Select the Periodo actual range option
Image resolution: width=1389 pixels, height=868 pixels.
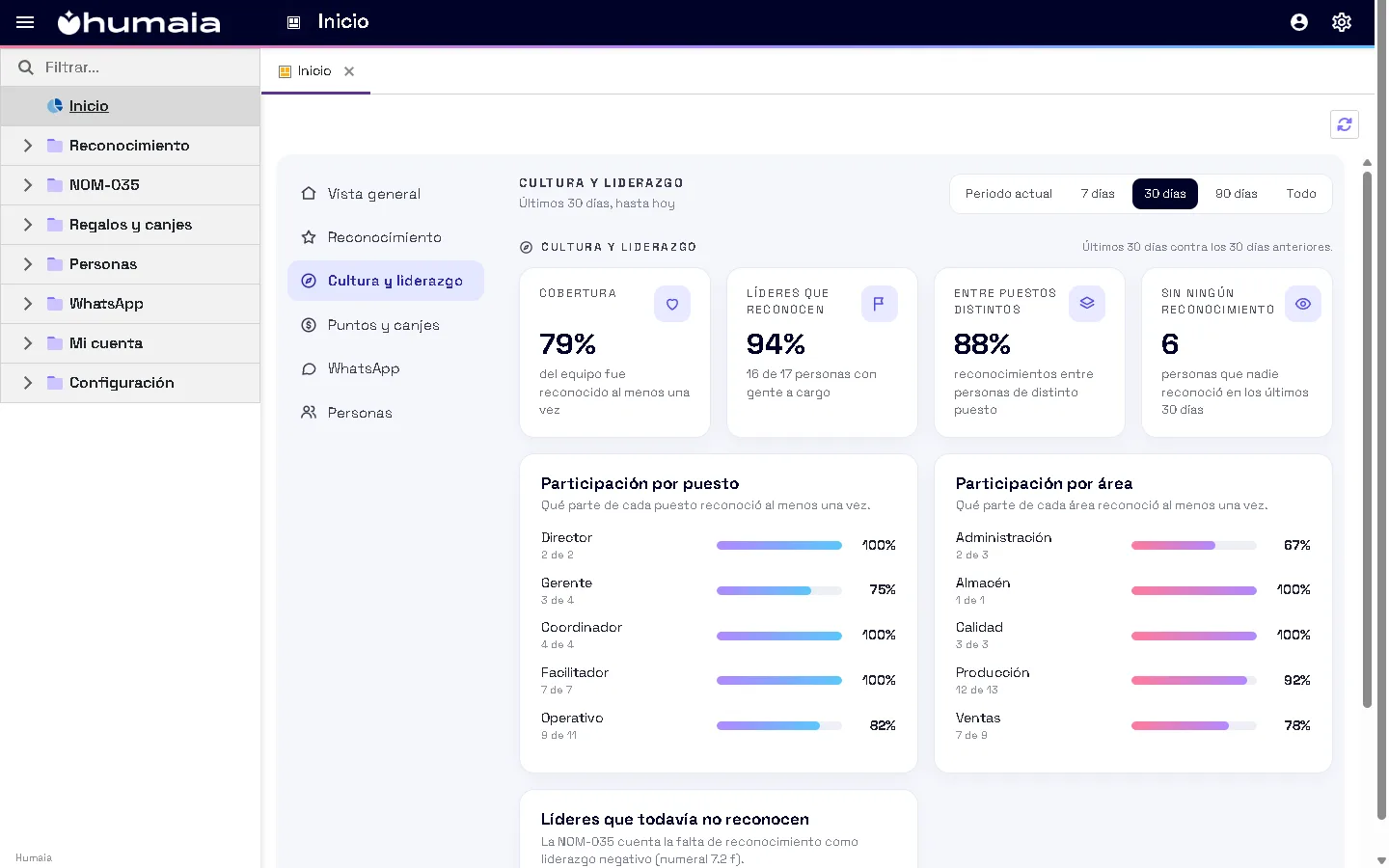click(1009, 194)
